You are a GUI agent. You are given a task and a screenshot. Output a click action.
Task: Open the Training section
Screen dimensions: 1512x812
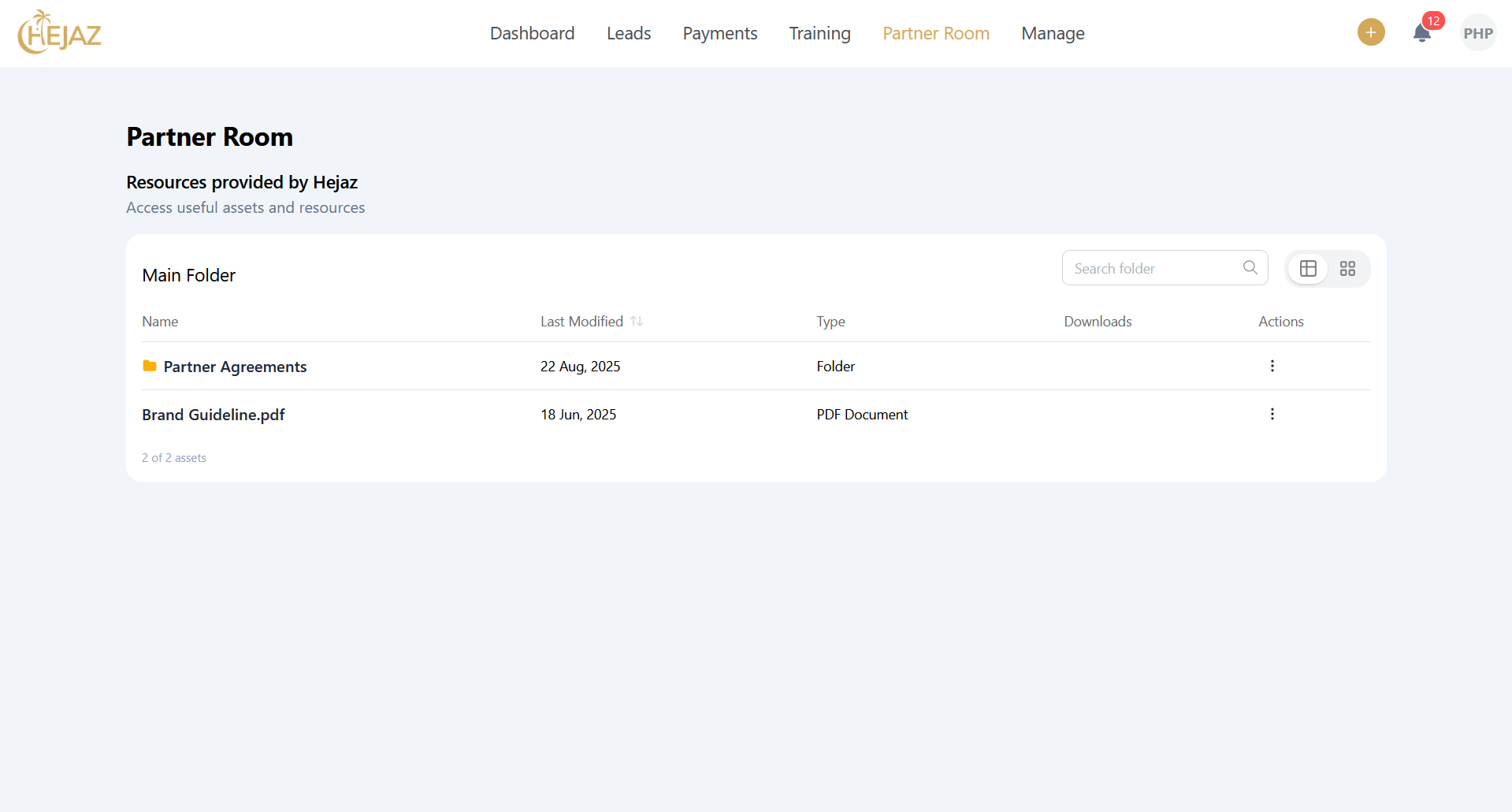[x=819, y=33]
